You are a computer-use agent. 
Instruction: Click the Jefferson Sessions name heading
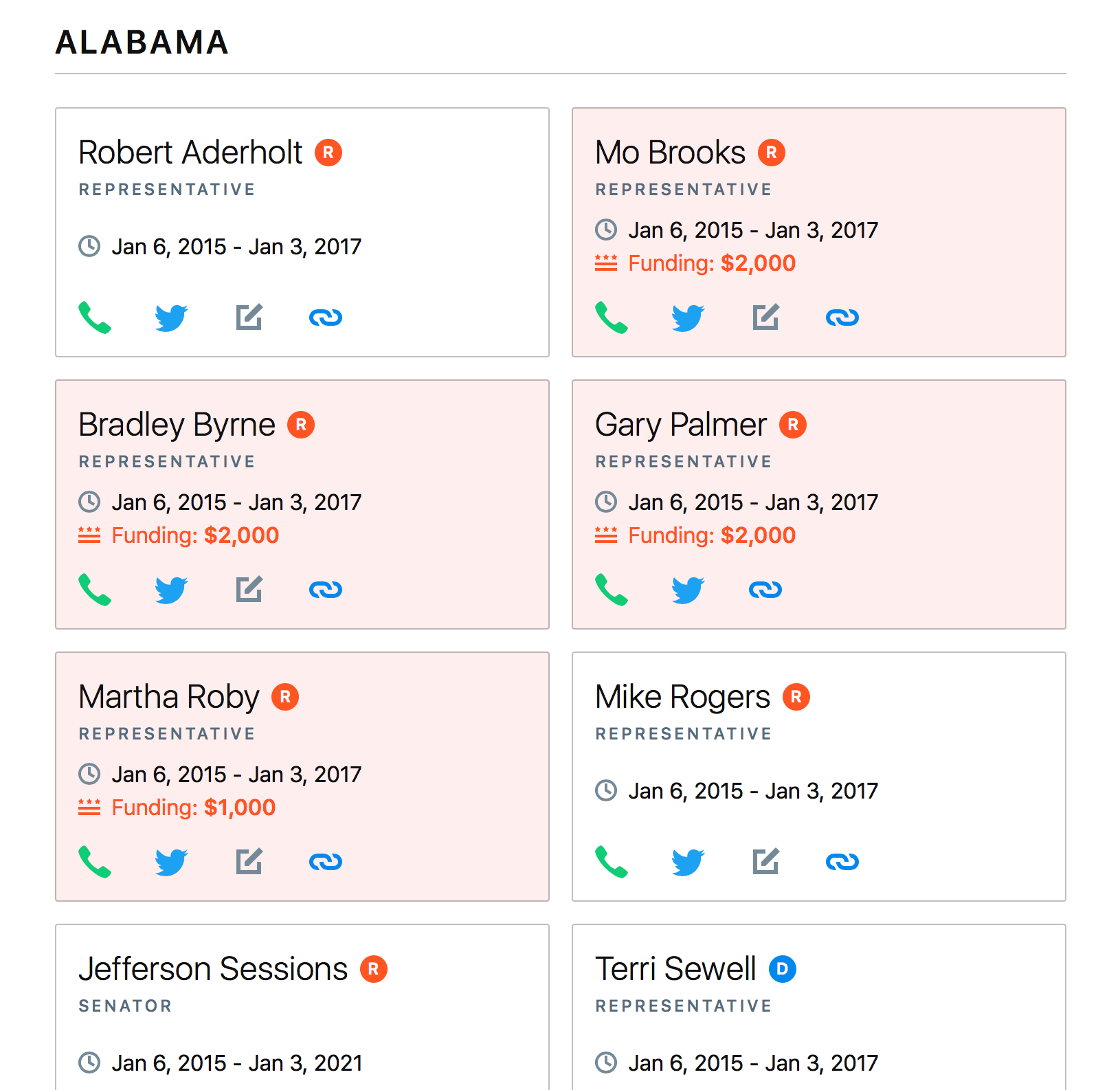[x=213, y=969]
